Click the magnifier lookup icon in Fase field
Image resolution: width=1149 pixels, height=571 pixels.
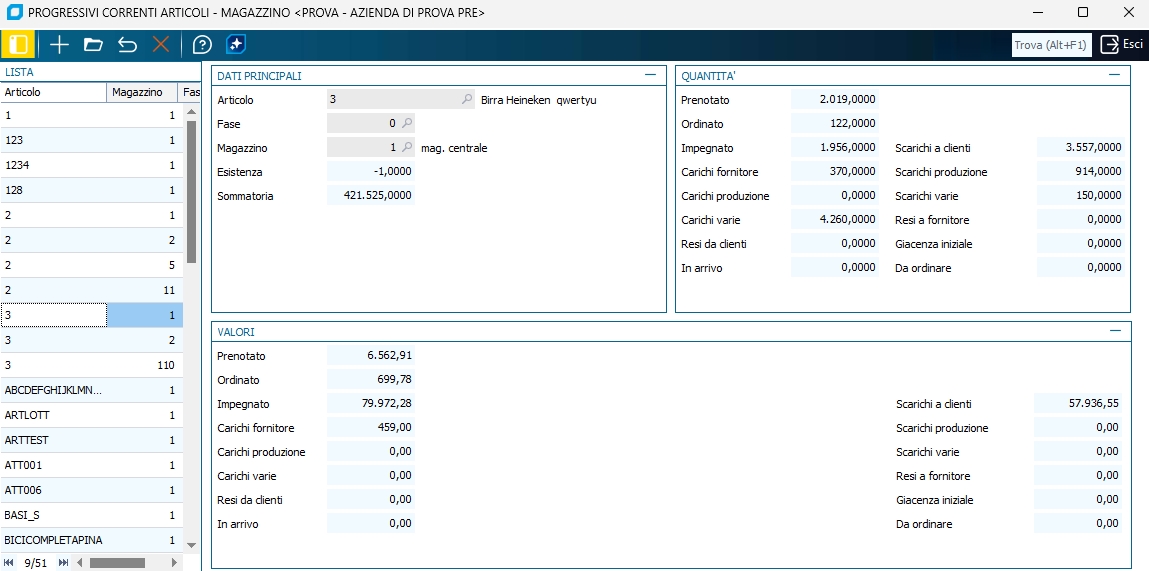407,123
